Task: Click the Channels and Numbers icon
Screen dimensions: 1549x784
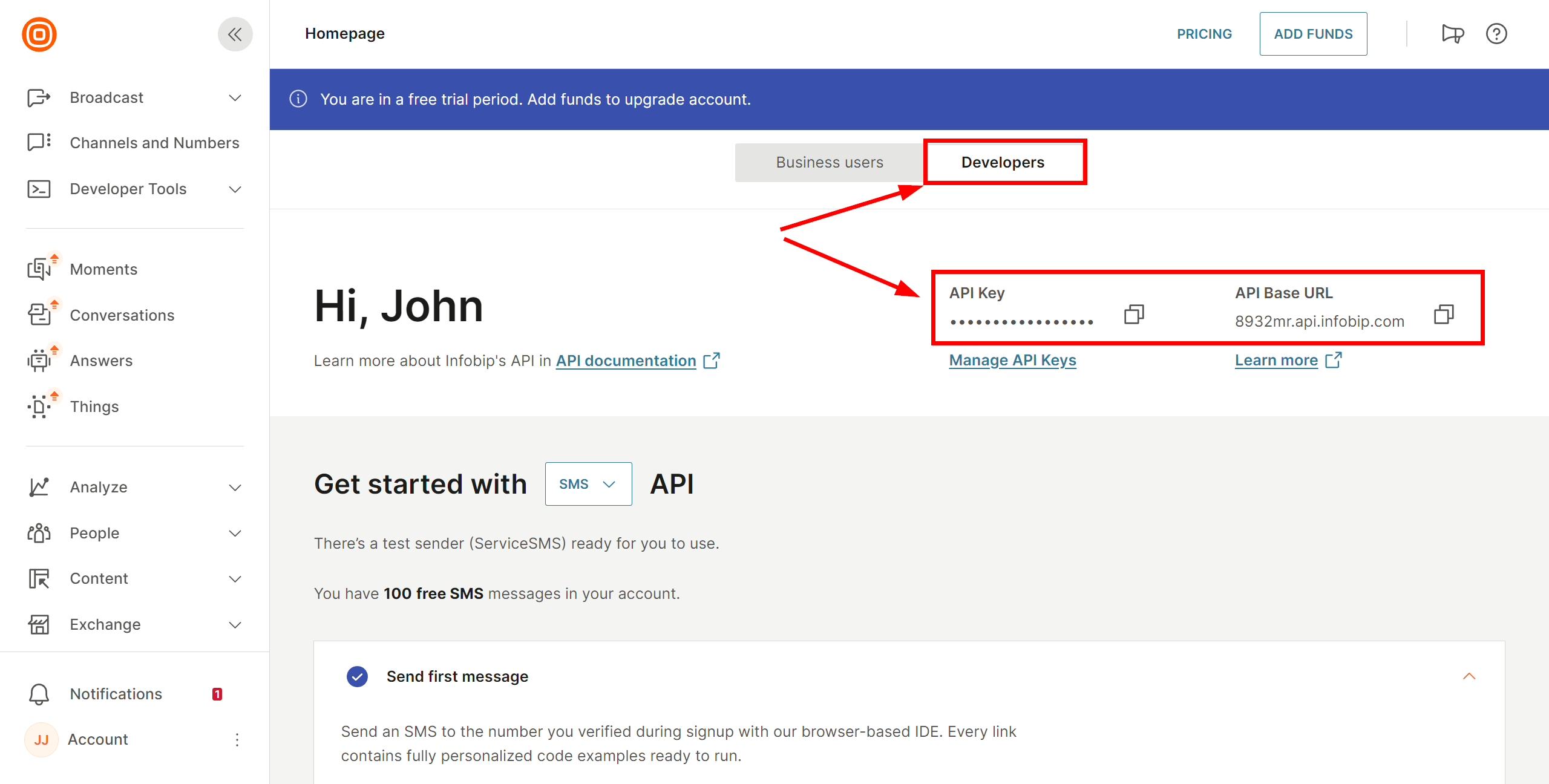Action: 39,143
